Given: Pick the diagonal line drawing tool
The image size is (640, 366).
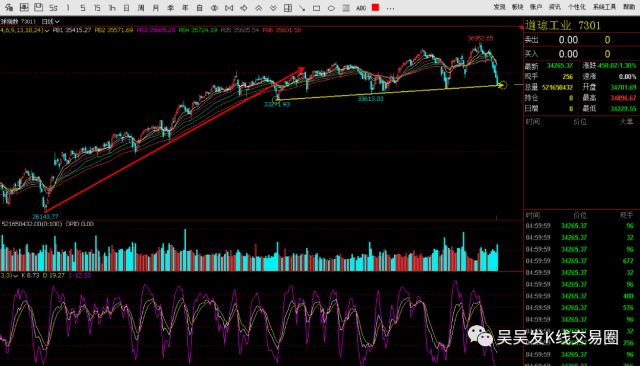Looking at the screenshot, I should click(302, 8).
